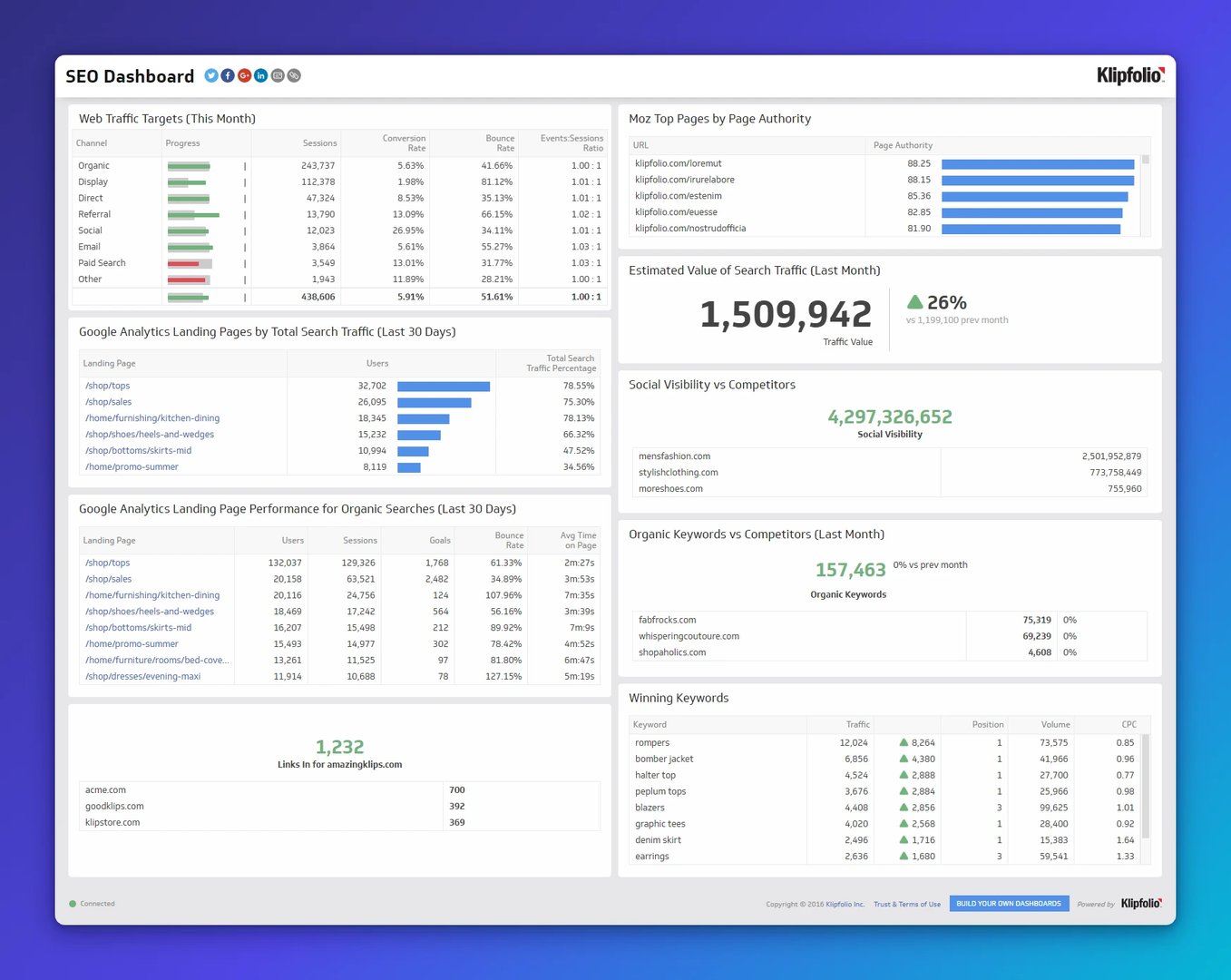Click the Organic channel progress bar
Image resolution: width=1231 pixels, height=980 pixels.
[189, 166]
